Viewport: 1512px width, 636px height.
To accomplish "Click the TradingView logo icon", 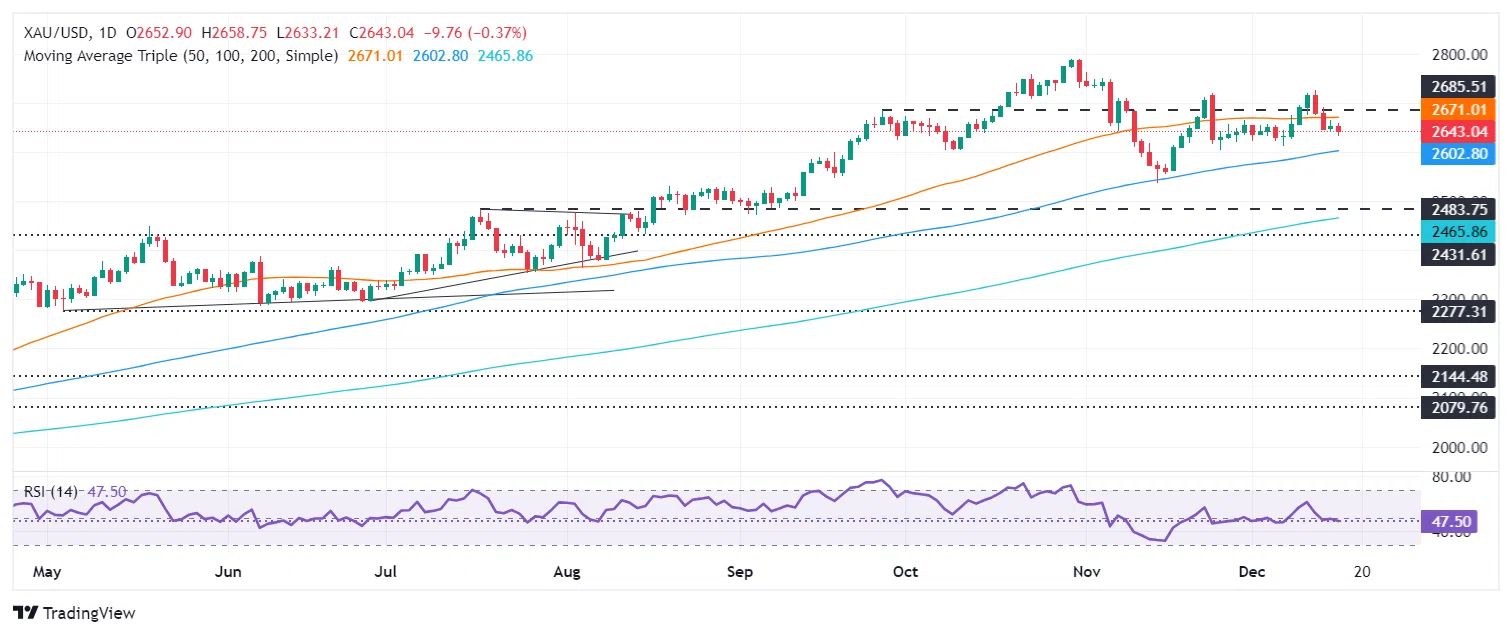I will (25, 612).
